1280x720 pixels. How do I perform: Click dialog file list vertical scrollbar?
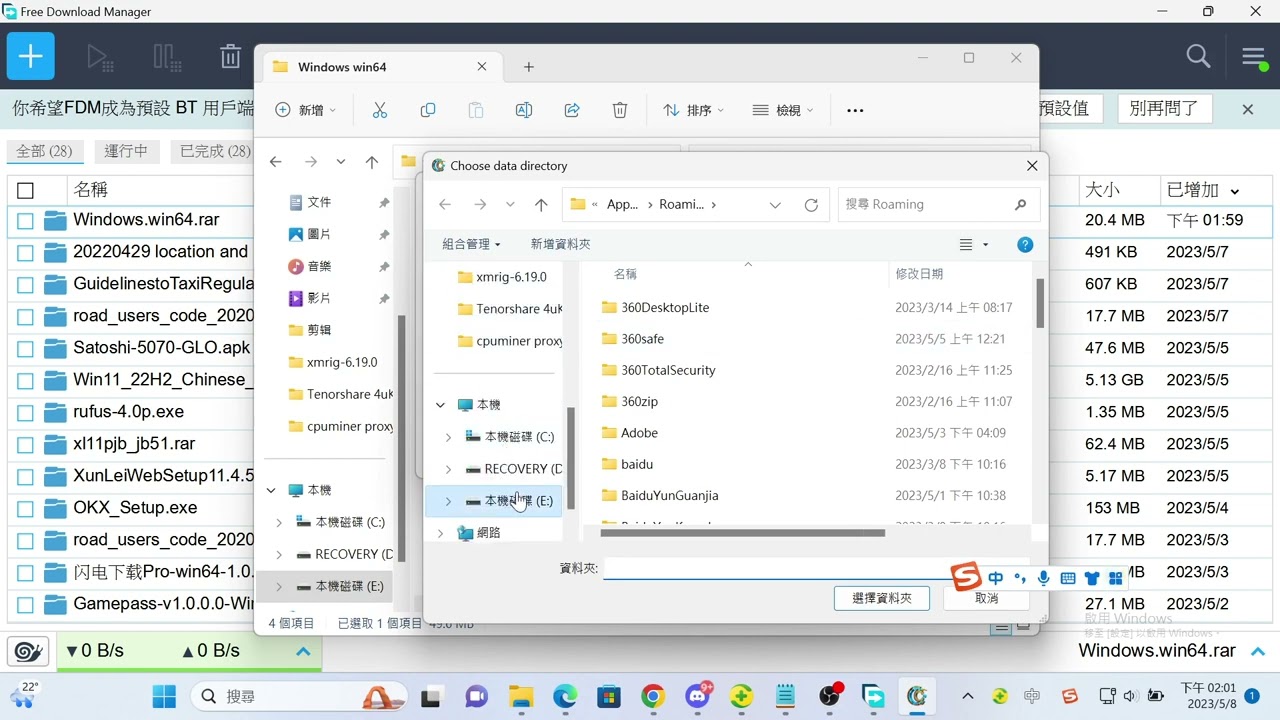[1040, 304]
